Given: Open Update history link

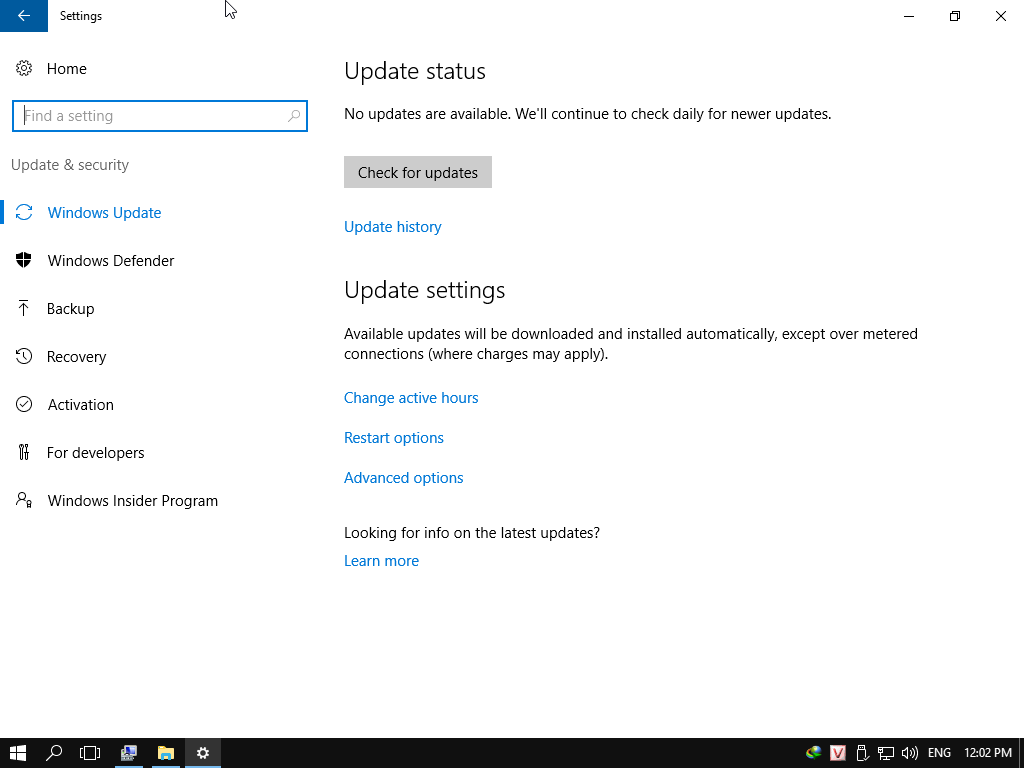Looking at the screenshot, I should click(x=392, y=227).
